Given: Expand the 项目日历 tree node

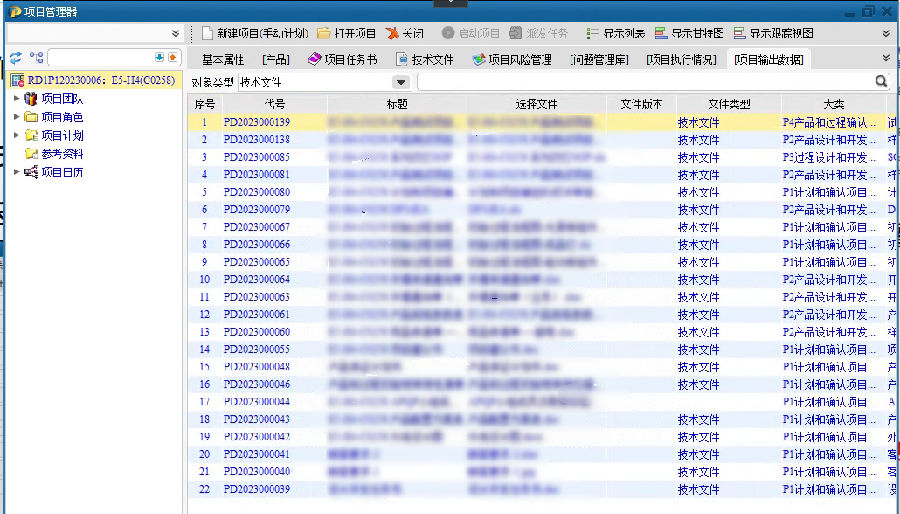Looking at the screenshot, I should 17,172.
